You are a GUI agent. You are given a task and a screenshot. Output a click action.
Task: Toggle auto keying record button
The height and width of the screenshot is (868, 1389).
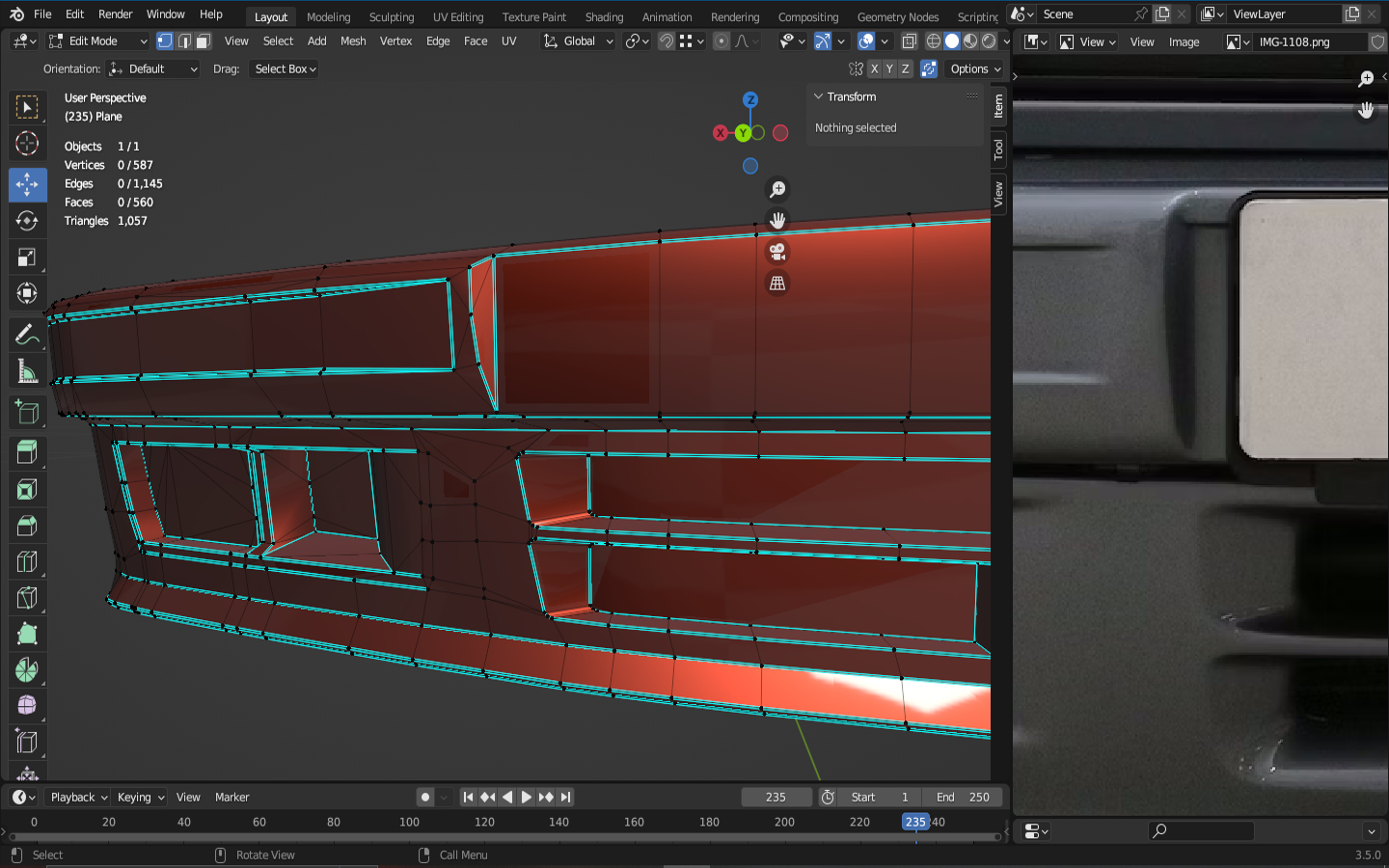[424, 797]
